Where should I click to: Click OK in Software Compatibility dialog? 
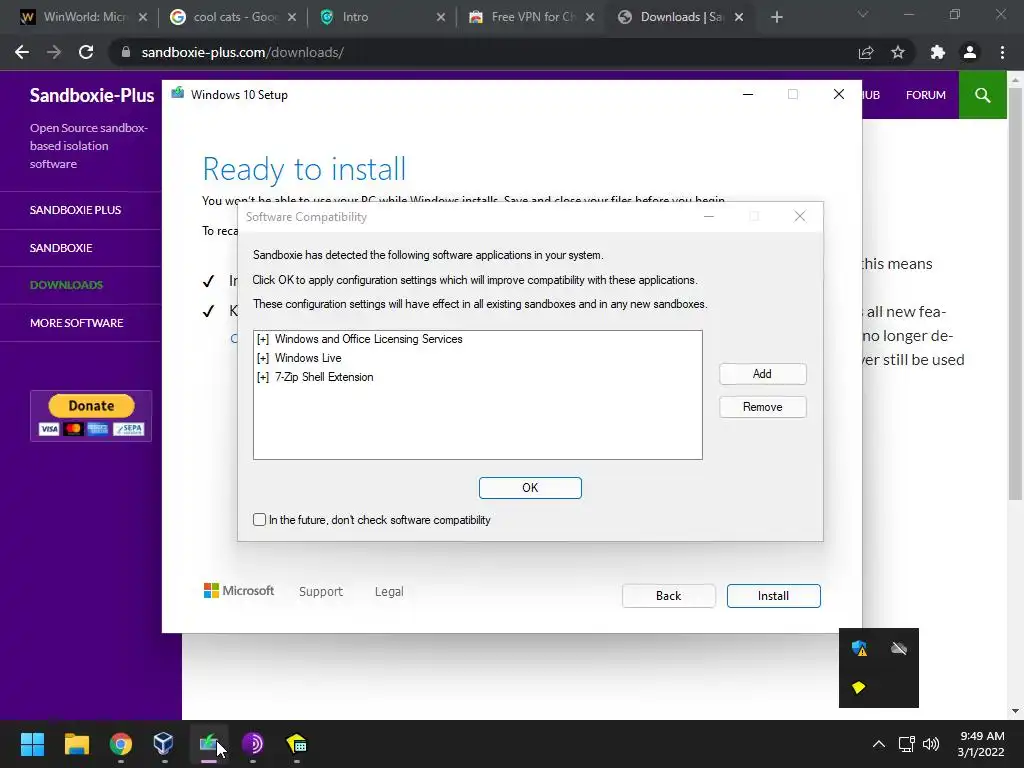[530, 488]
